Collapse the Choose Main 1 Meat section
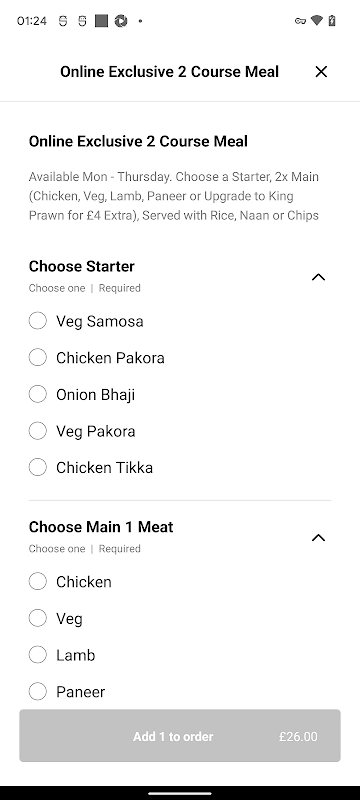This screenshot has height=800, width=360. point(318,538)
